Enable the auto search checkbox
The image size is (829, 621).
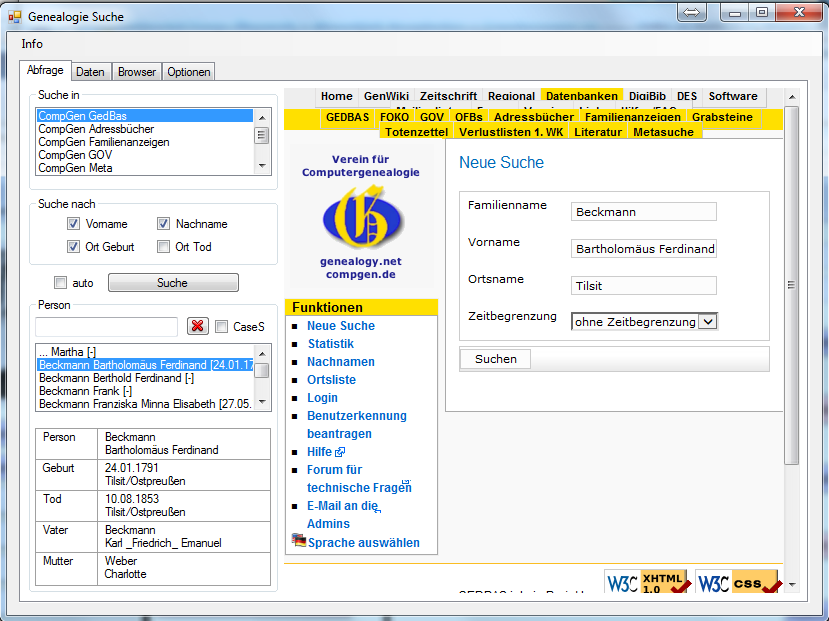coord(61,283)
